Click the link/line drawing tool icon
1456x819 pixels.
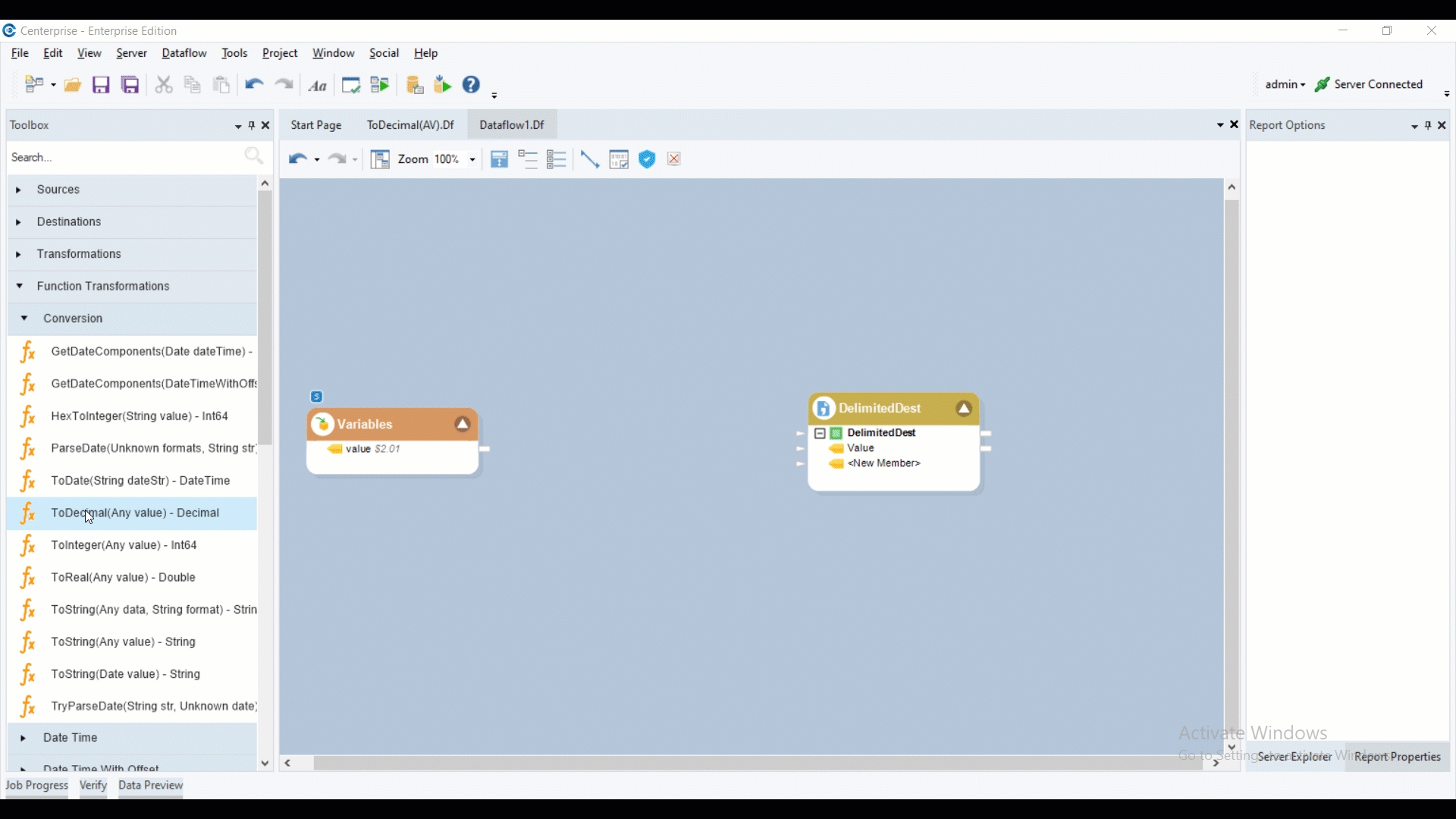[590, 159]
